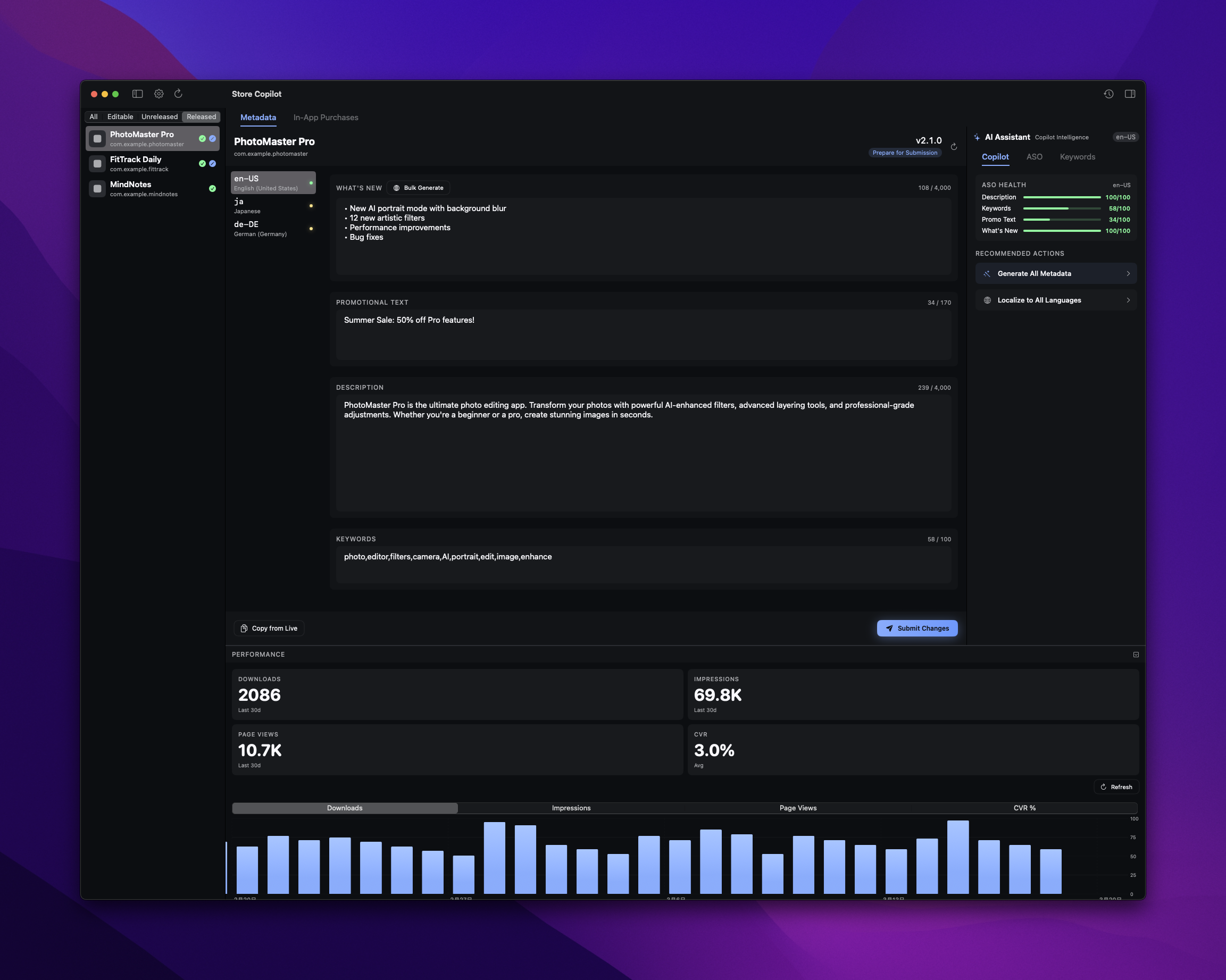Open version history via the clock icon
Screen dimensions: 1226x980
point(1109,94)
